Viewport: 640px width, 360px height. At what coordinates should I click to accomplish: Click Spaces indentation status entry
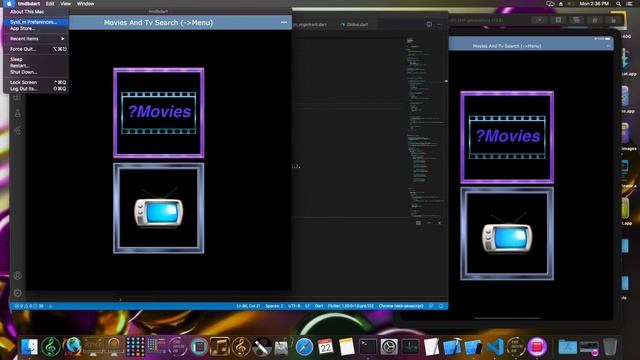[274, 306]
